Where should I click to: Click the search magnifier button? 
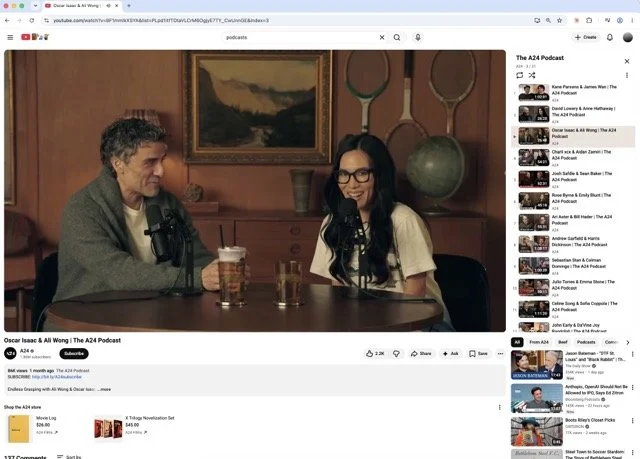[x=397, y=37]
